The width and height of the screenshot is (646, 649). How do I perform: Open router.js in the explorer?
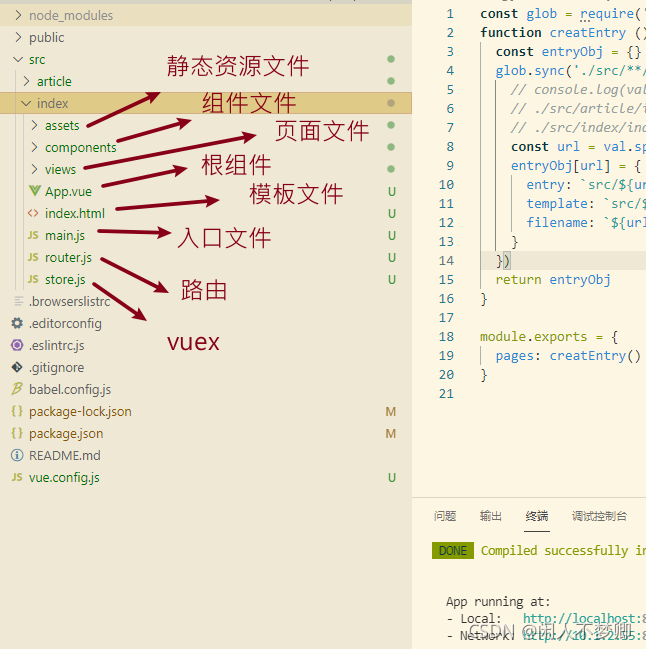[x=68, y=257]
